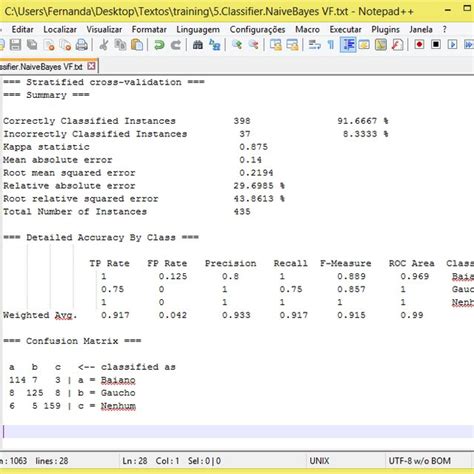Click the value '43.8613 %'

(259, 199)
